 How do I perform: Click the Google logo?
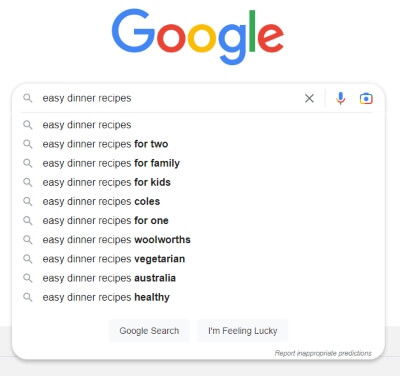(x=198, y=37)
